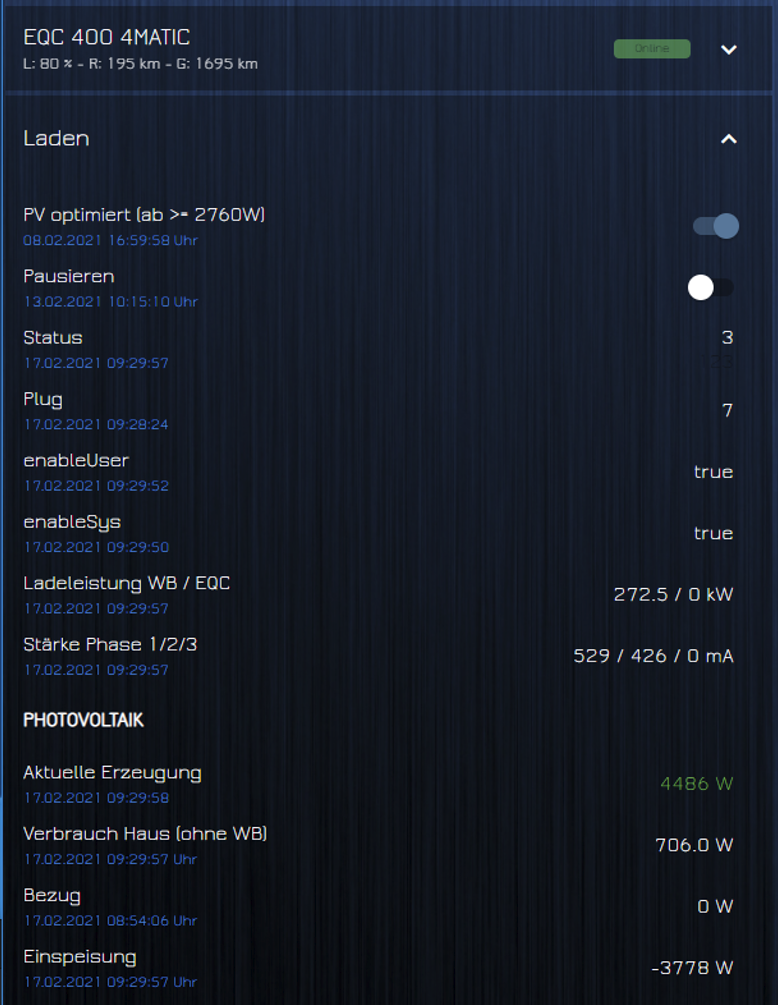Enable the Pausieren switch

[x=711, y=287]
